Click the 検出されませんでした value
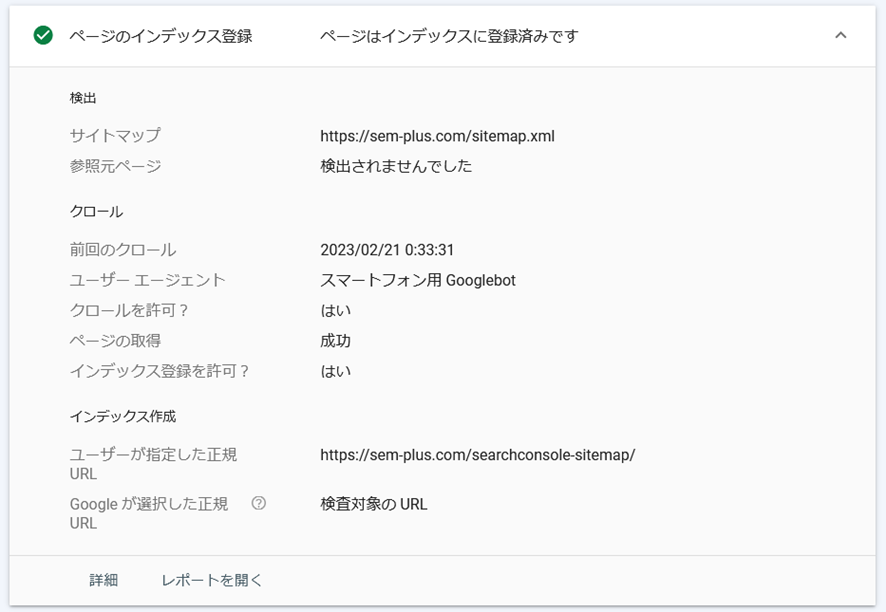 (396, 166)
